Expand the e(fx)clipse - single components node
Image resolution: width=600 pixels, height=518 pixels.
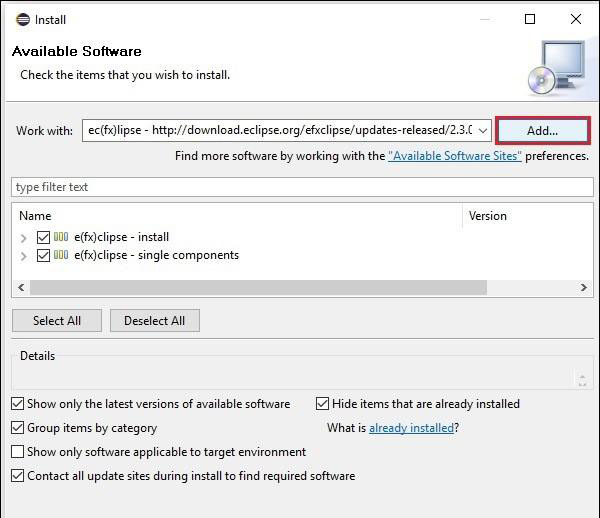(23, 256)
